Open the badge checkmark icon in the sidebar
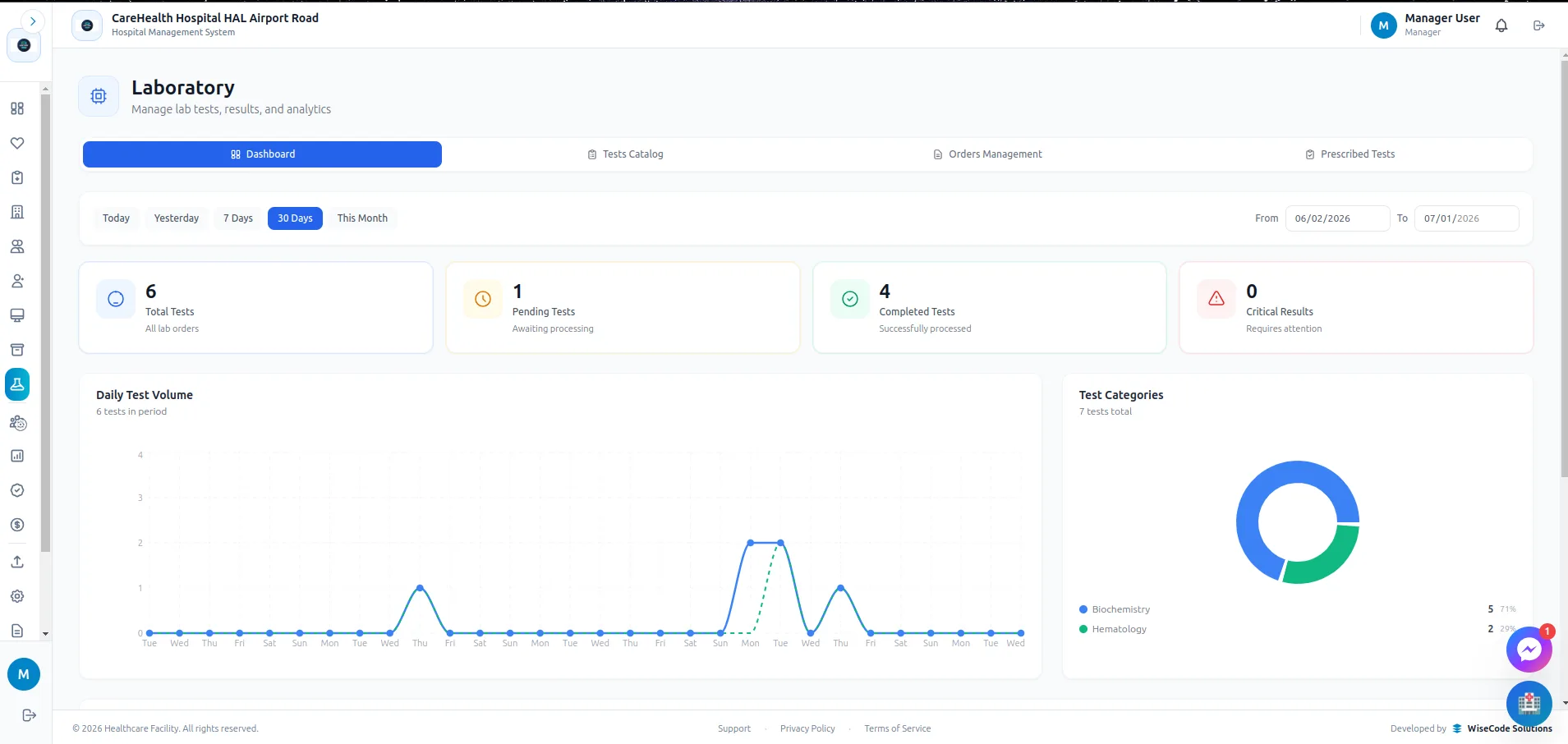 pyautogui.click(x=17, y=490)
